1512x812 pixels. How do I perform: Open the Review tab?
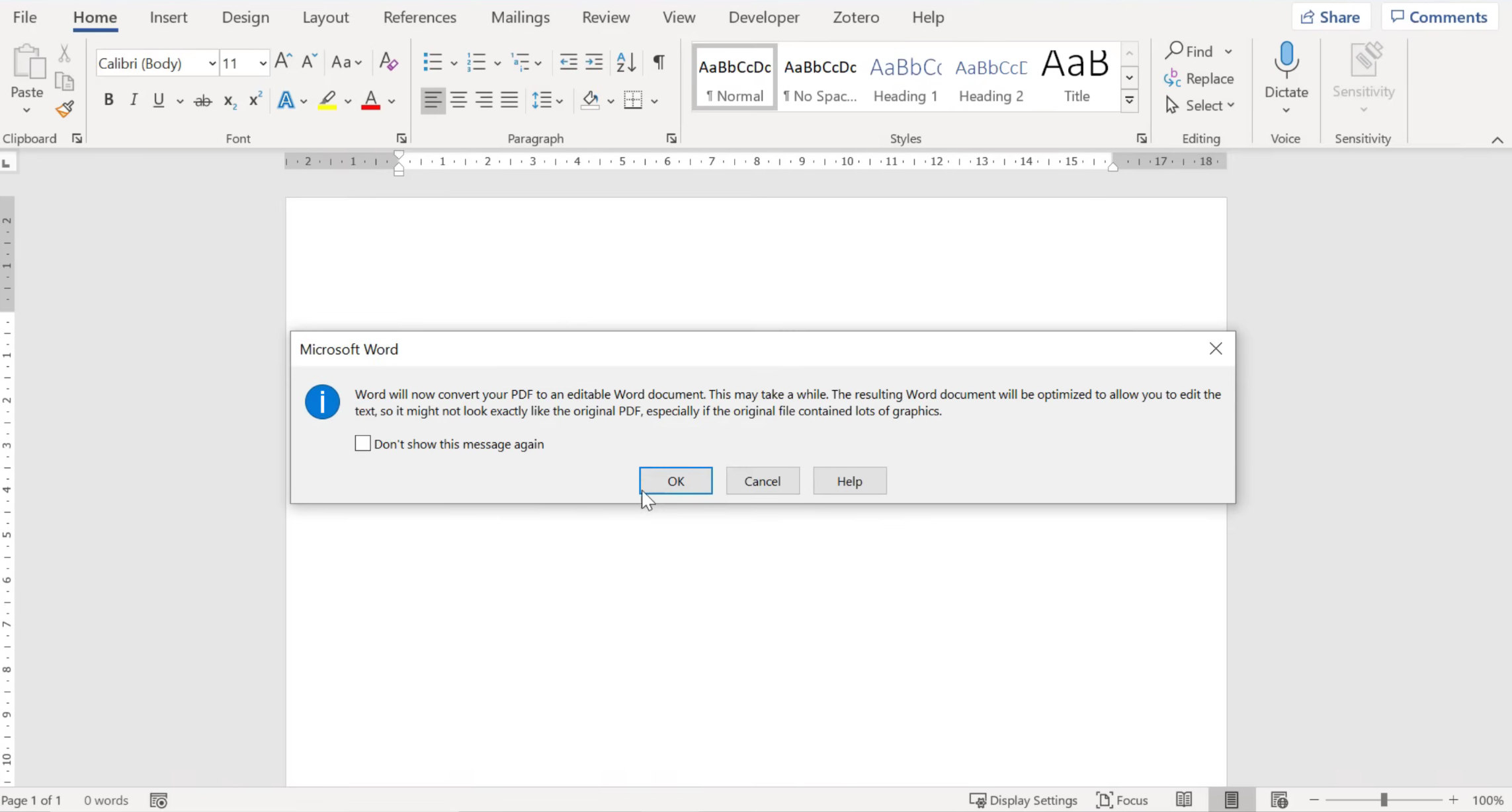(605, 17)
